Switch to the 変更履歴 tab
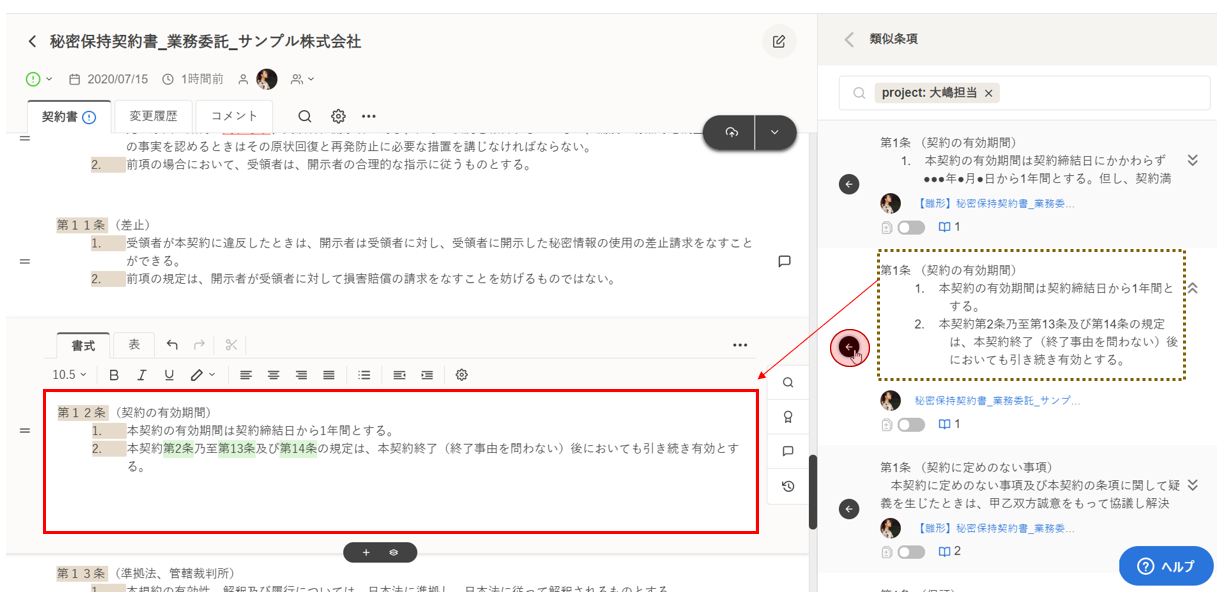This screenshot has height=600, width=1230. 153,116
